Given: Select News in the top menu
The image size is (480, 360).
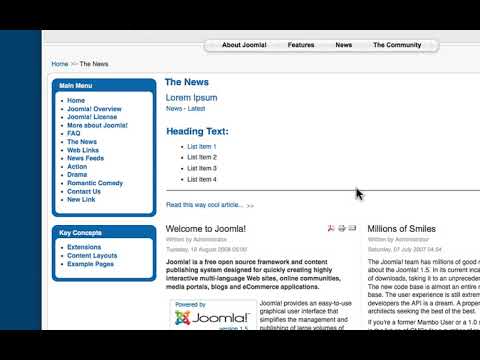Looking at the screenshot, I should coord(344,45).
